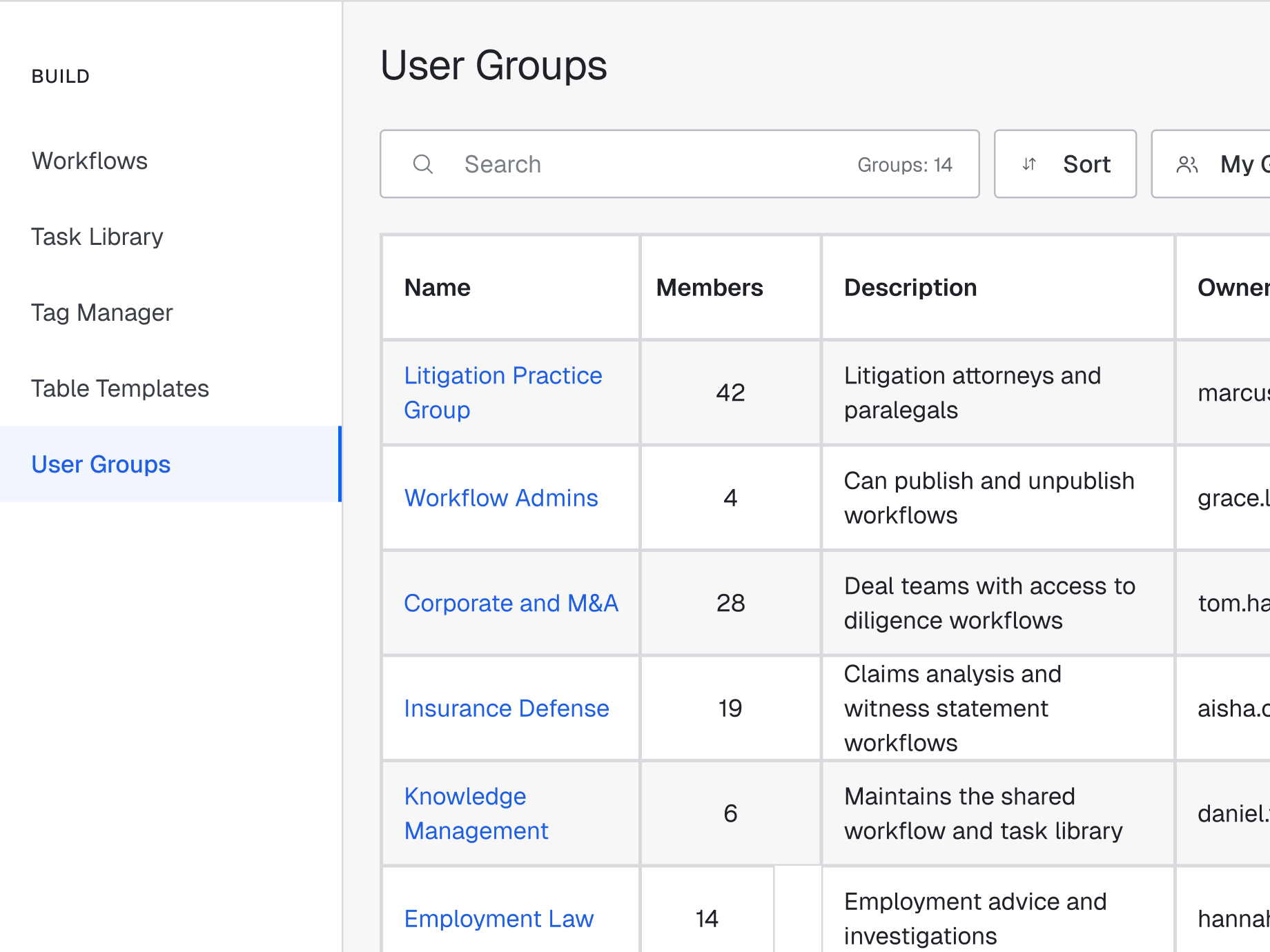
Task: Focus the Search groups input field
Action: (680, 164)
